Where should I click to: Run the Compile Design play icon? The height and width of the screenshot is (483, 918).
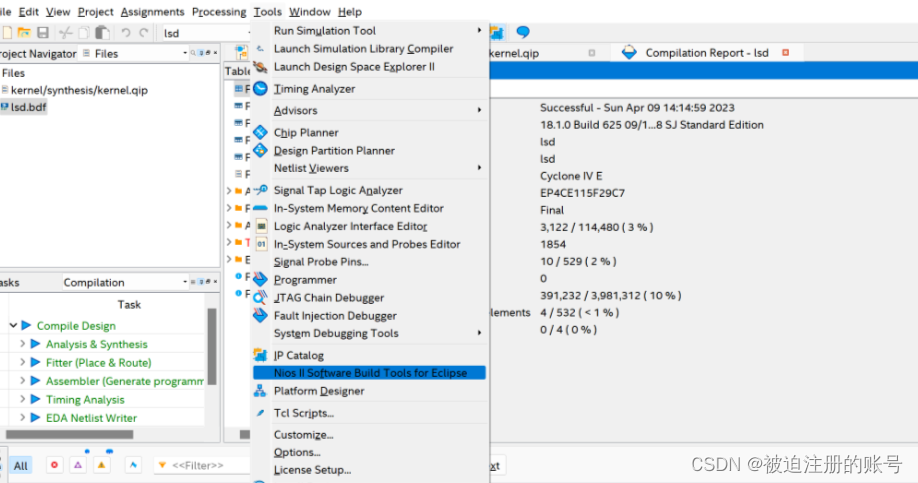coord(26,325)
